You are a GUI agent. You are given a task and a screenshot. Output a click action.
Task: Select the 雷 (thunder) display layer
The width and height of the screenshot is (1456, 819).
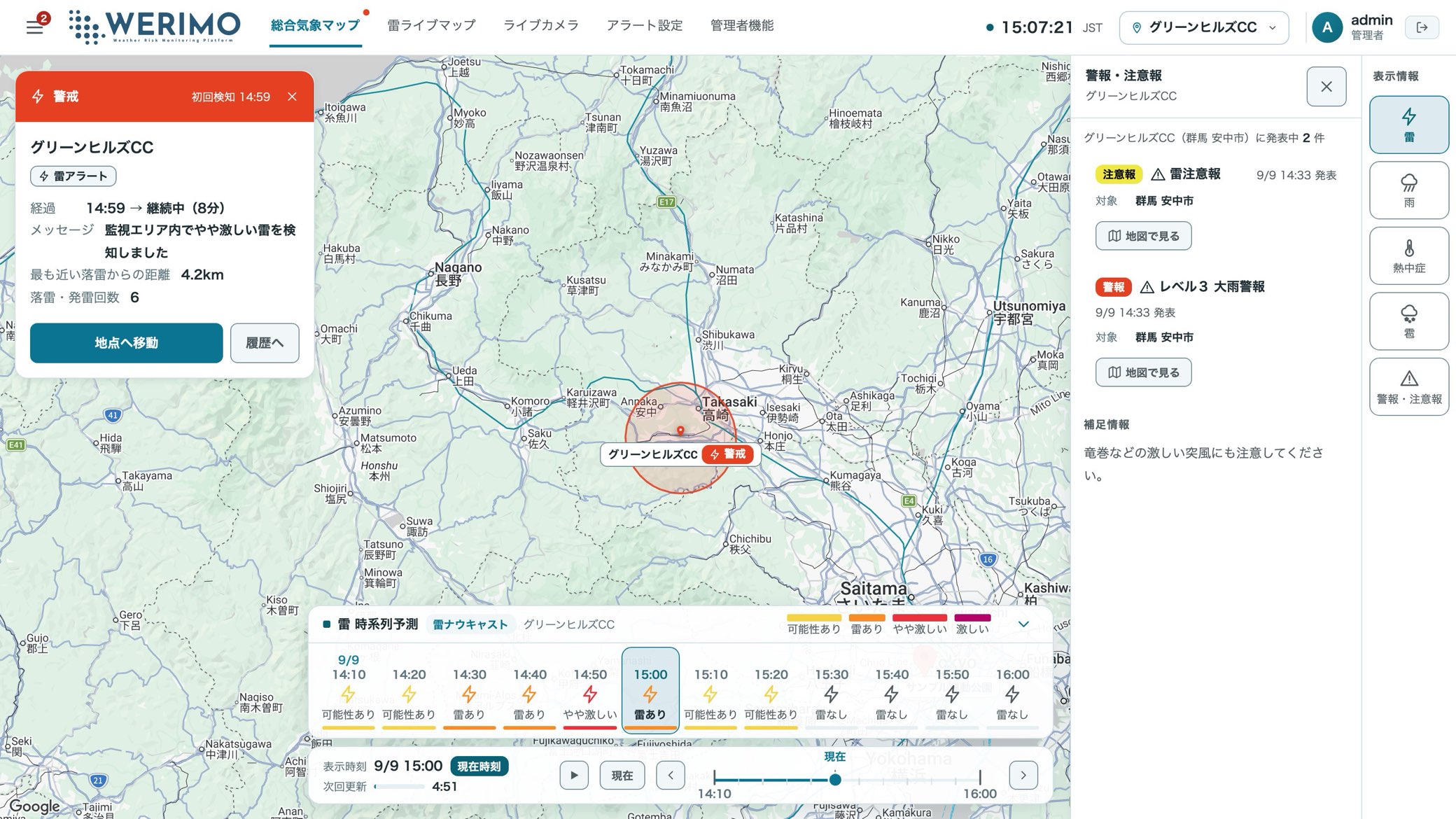1408,125
